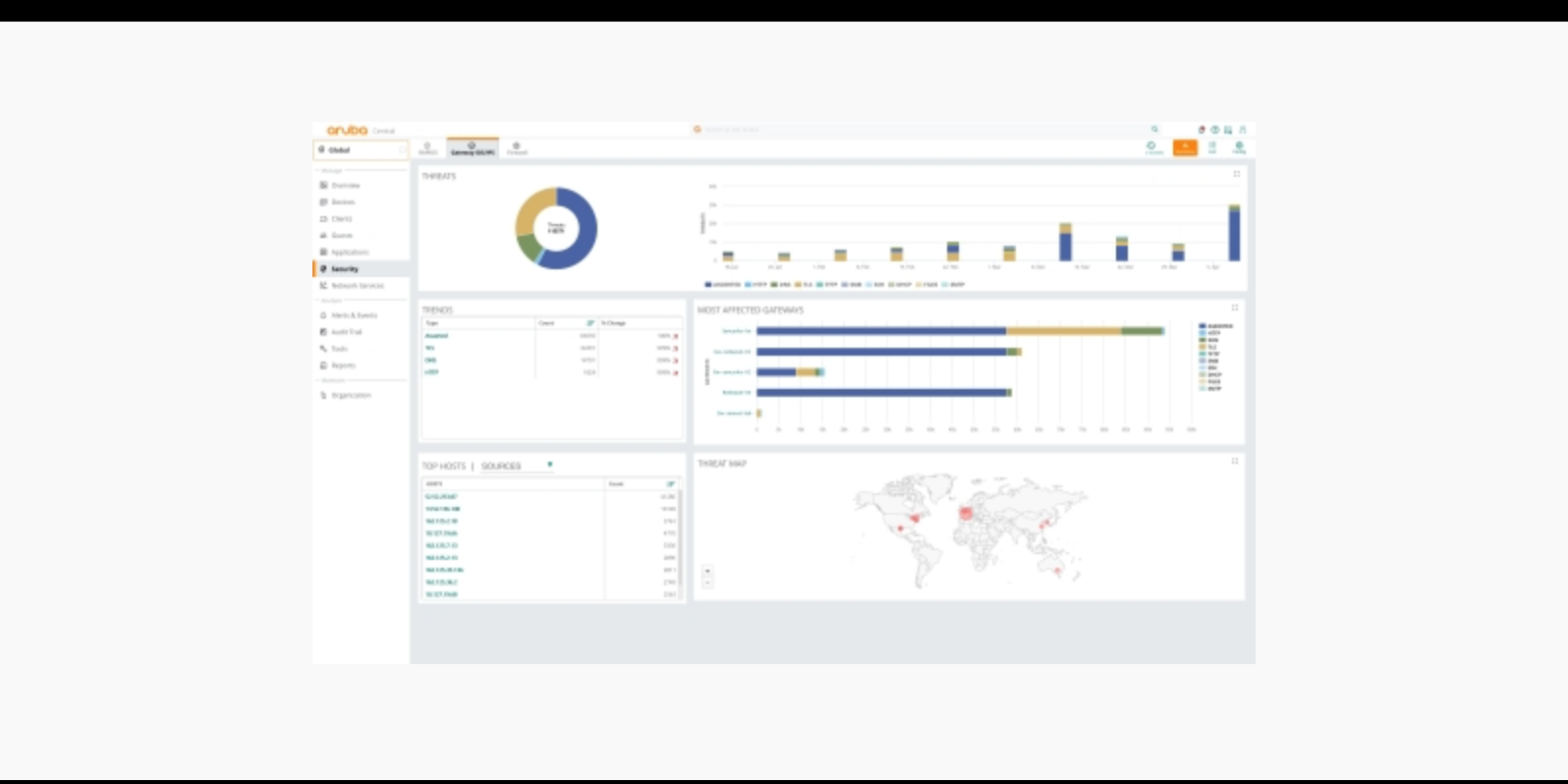Screen dimensions: 1568x784
Task: Open the time range selector icon
Action: (1153, 147)
